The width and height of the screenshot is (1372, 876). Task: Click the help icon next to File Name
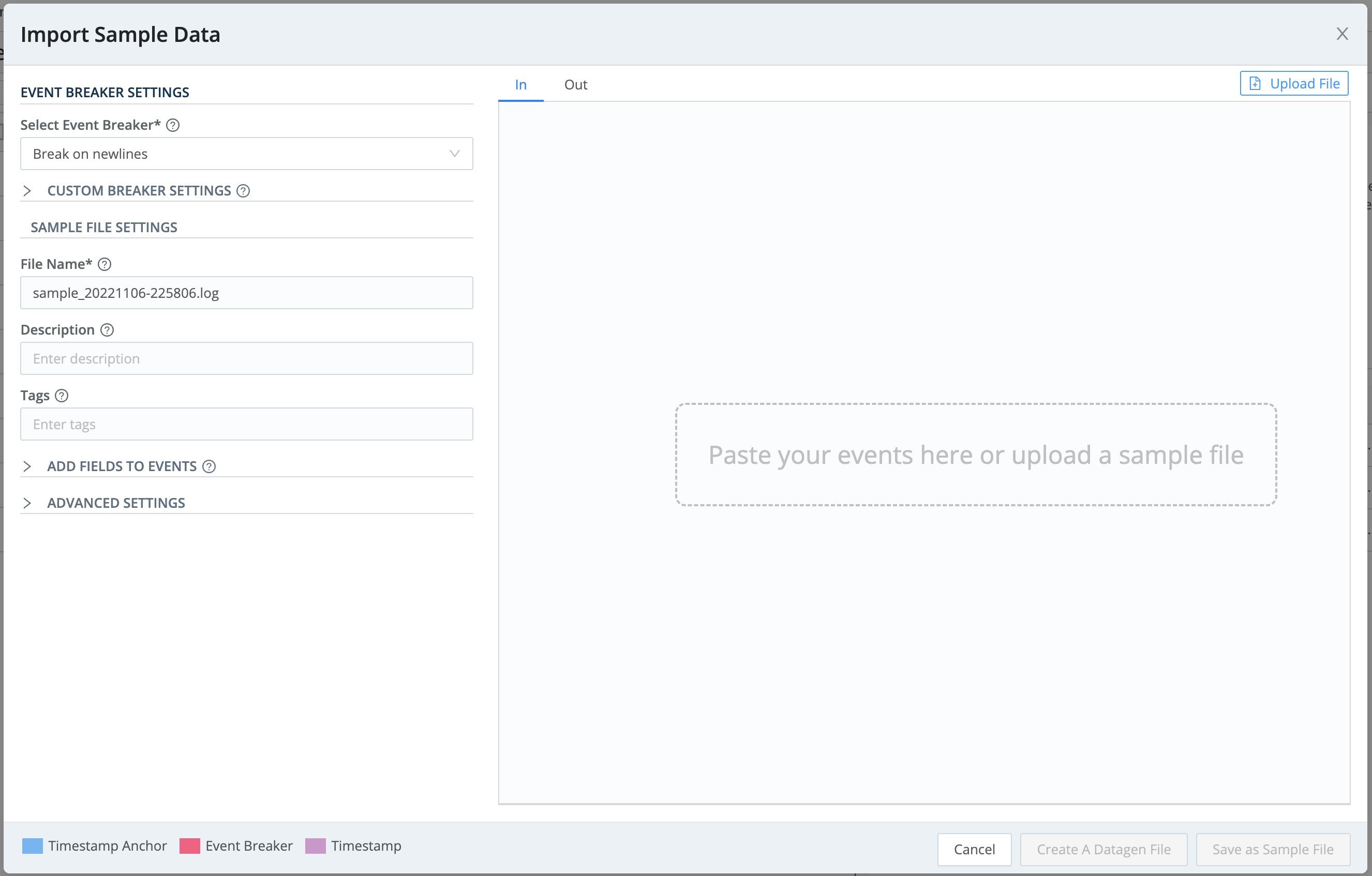[105, 264]
